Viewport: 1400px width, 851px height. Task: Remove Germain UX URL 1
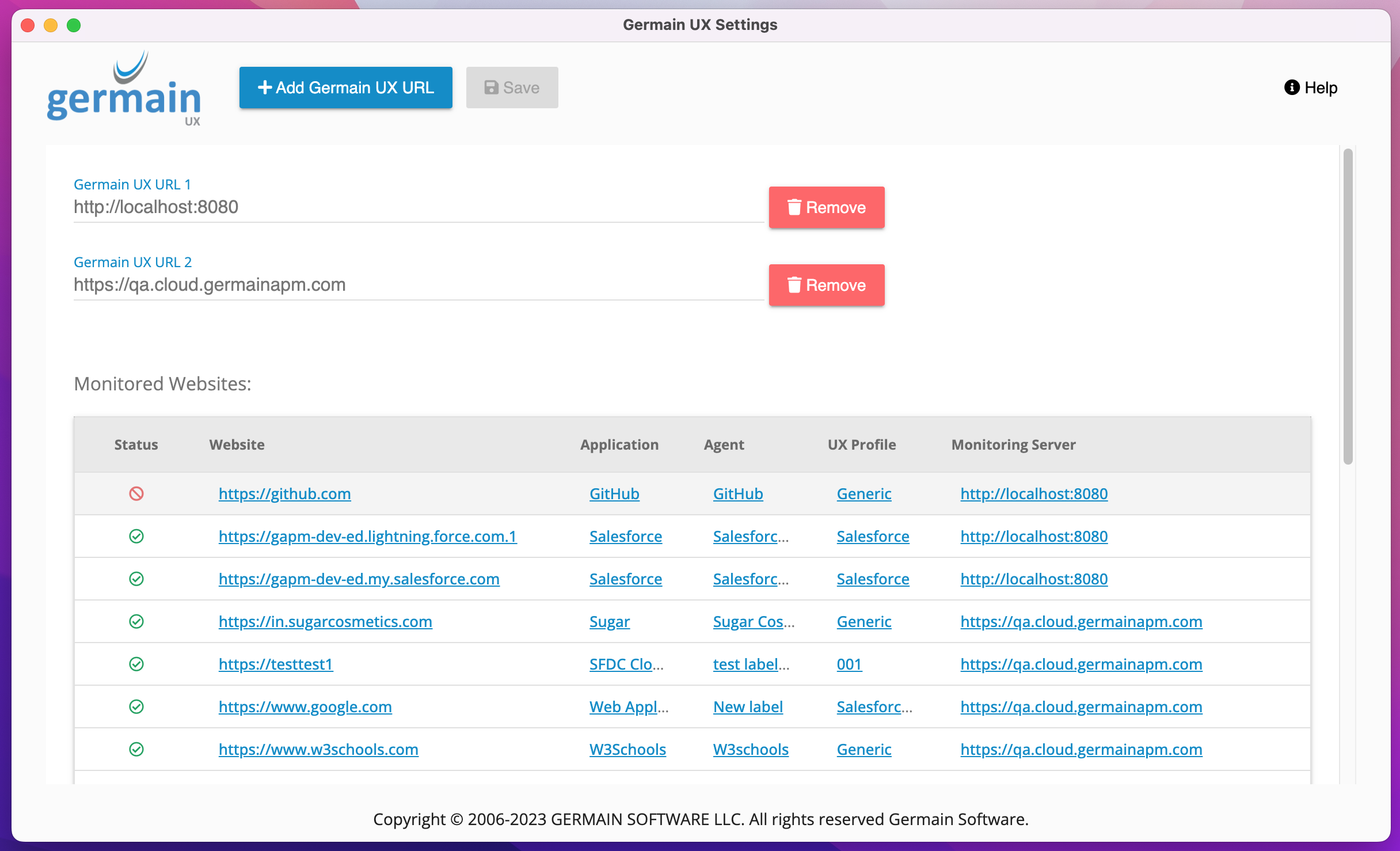[826, 207]
